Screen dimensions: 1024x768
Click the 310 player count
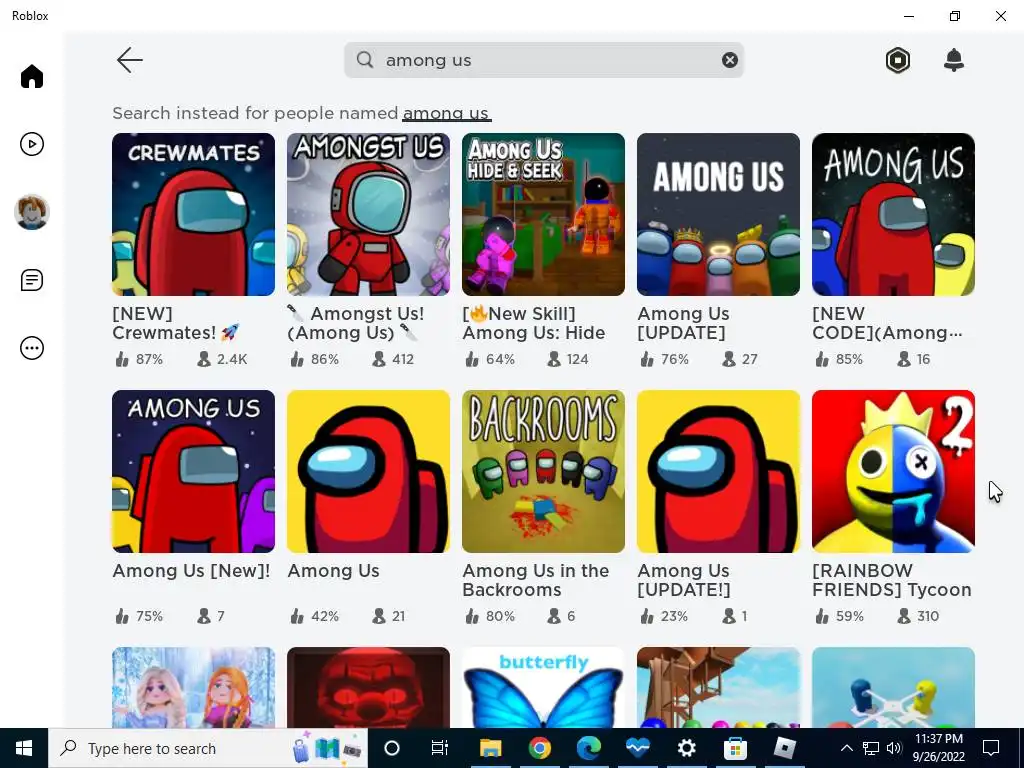918,616
